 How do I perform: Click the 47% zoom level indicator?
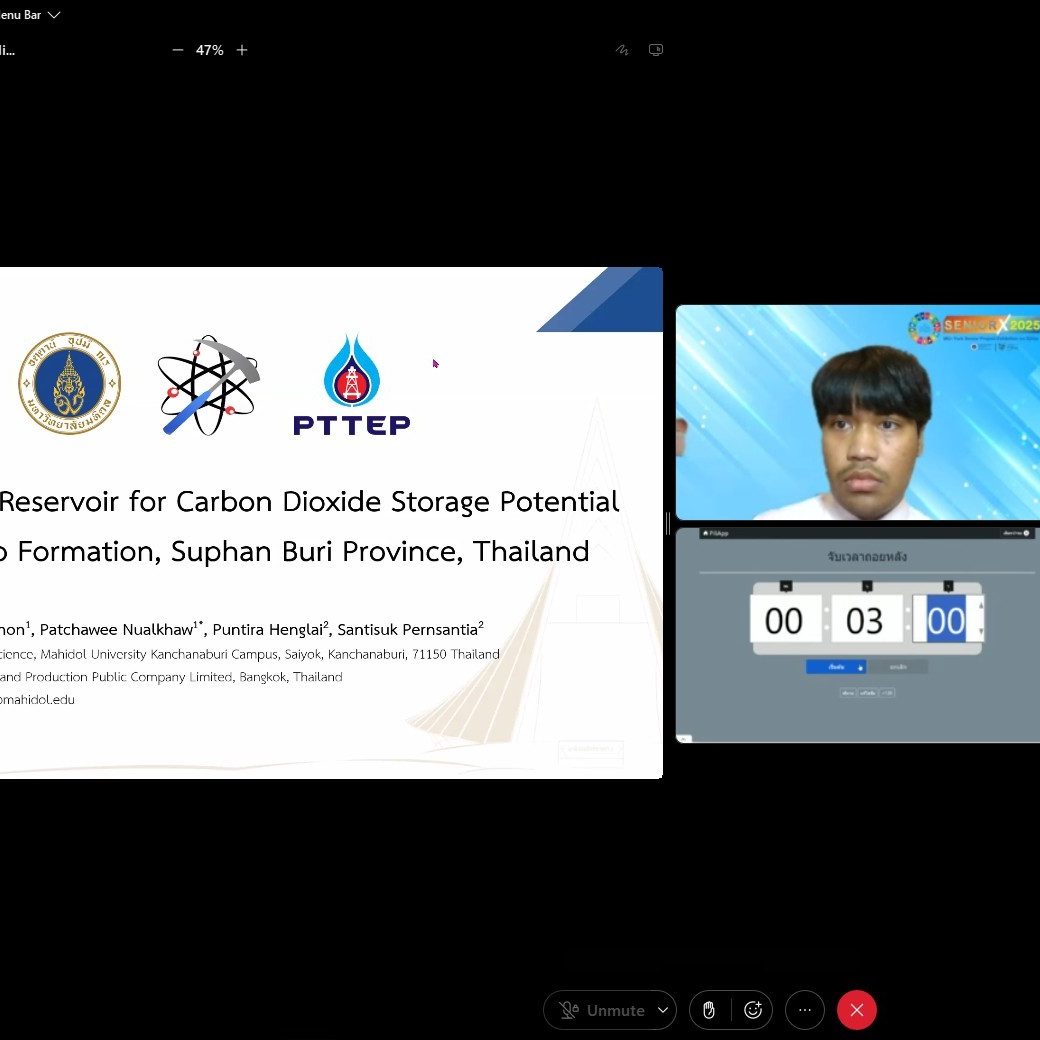click(209, 50)
